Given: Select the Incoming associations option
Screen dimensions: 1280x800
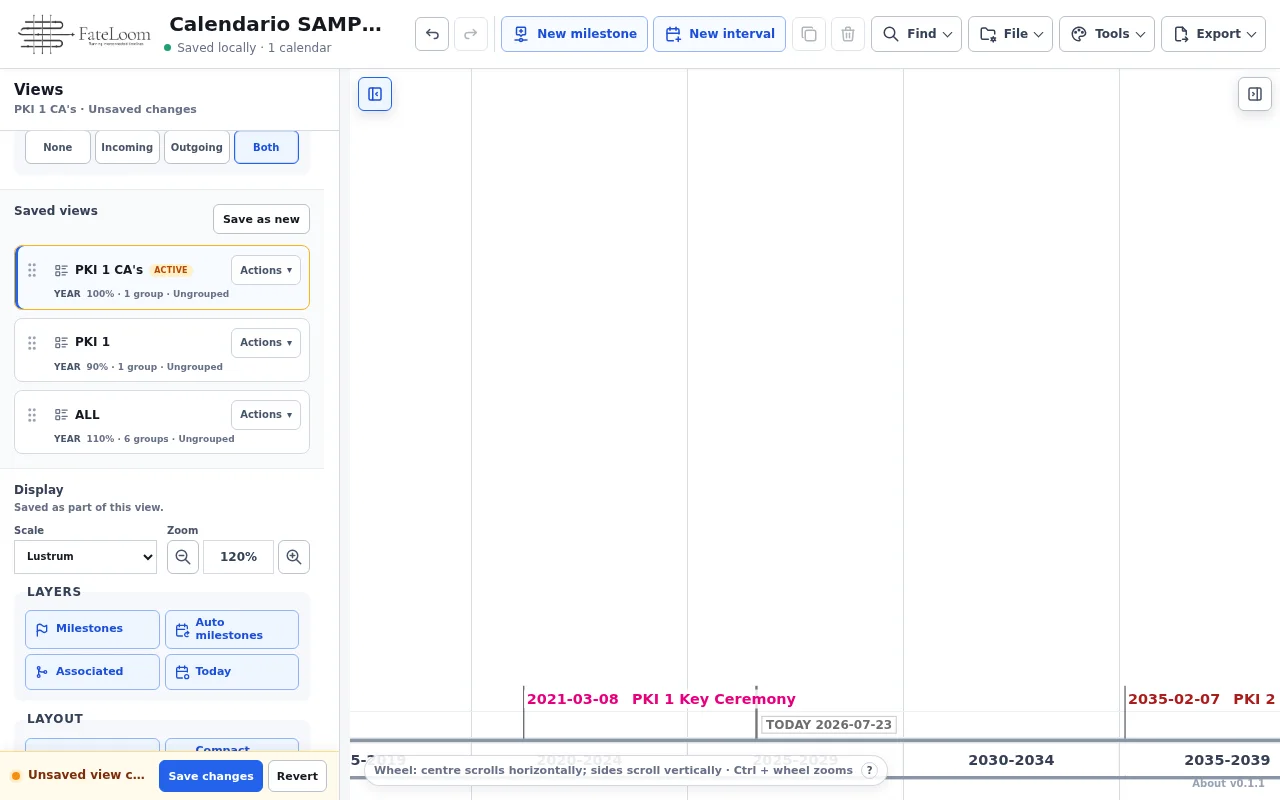Looking at the screenshot, I should click(127, 147).
